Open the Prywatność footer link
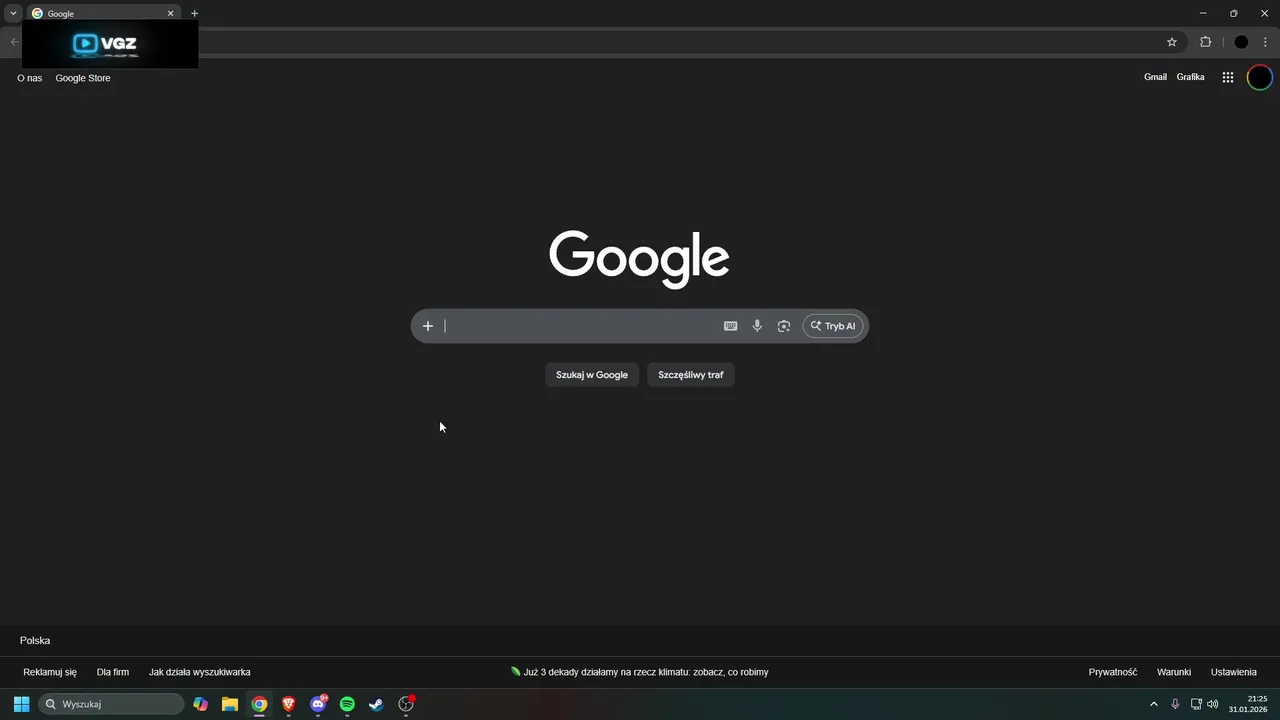 (x=1113, y=672)
